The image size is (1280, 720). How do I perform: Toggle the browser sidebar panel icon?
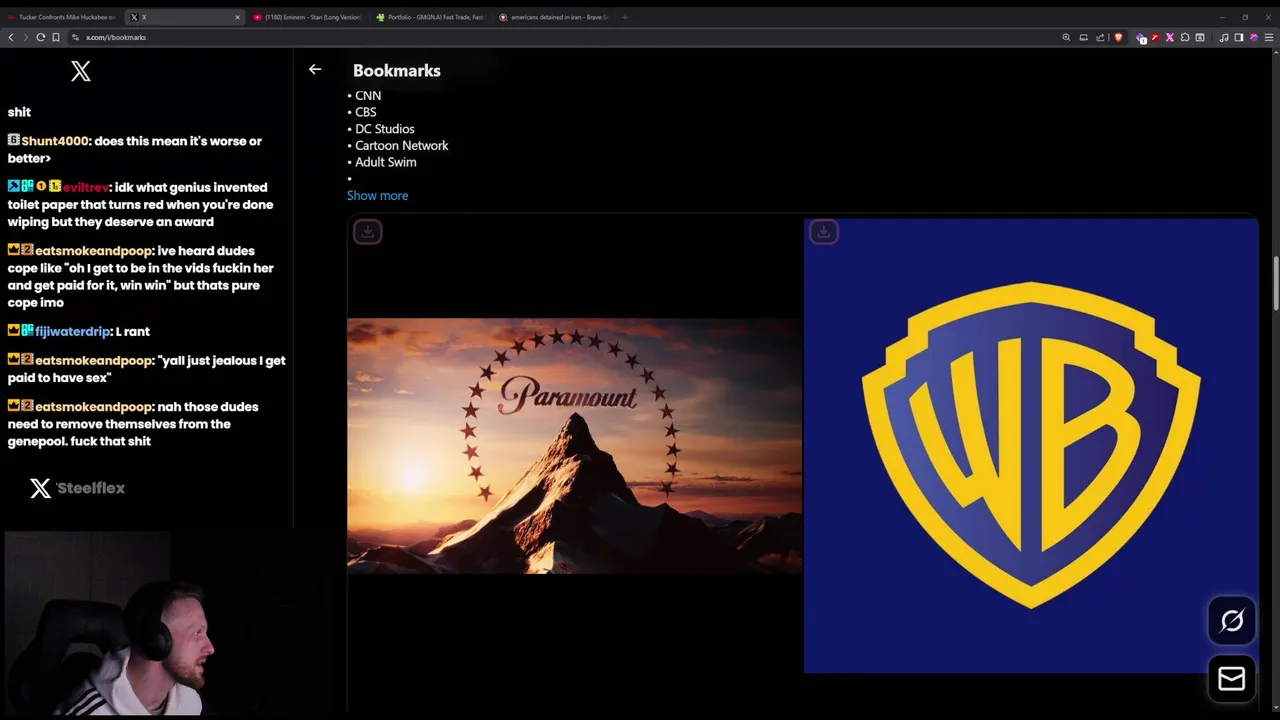pos(1239,37)
